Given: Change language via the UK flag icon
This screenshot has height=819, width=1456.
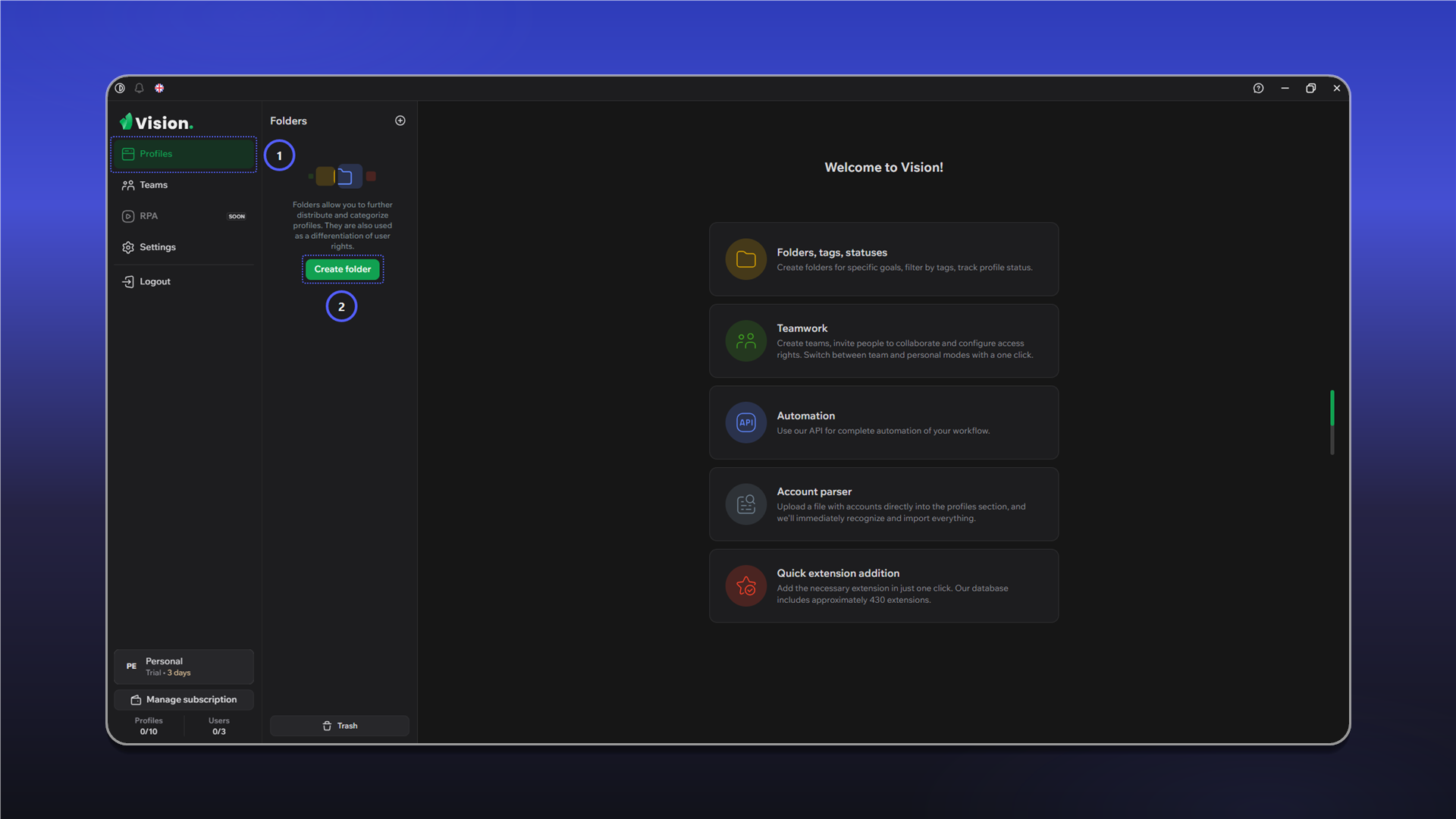Looking at the screenshot, I should pyautogui.click(x=159, y=88).
